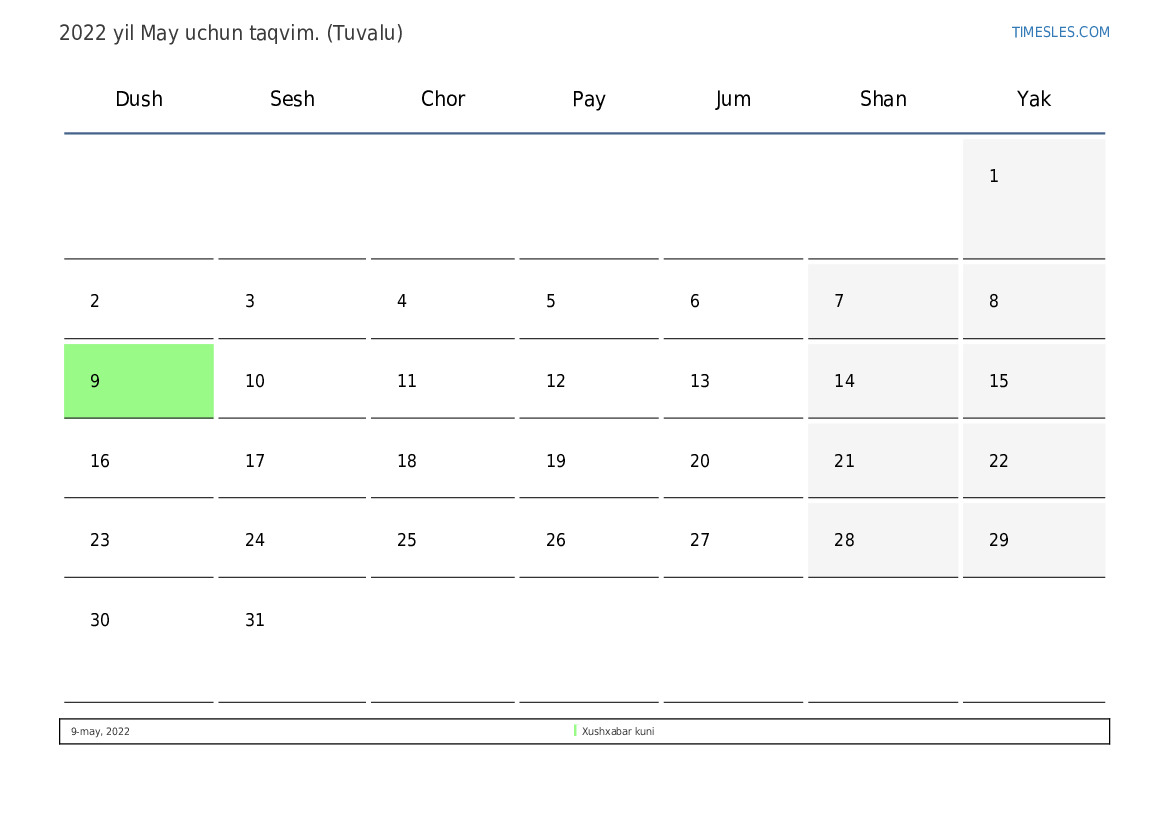
Task: Open the TIMESLES.COM link
Action: click(x=1060, y=32)
